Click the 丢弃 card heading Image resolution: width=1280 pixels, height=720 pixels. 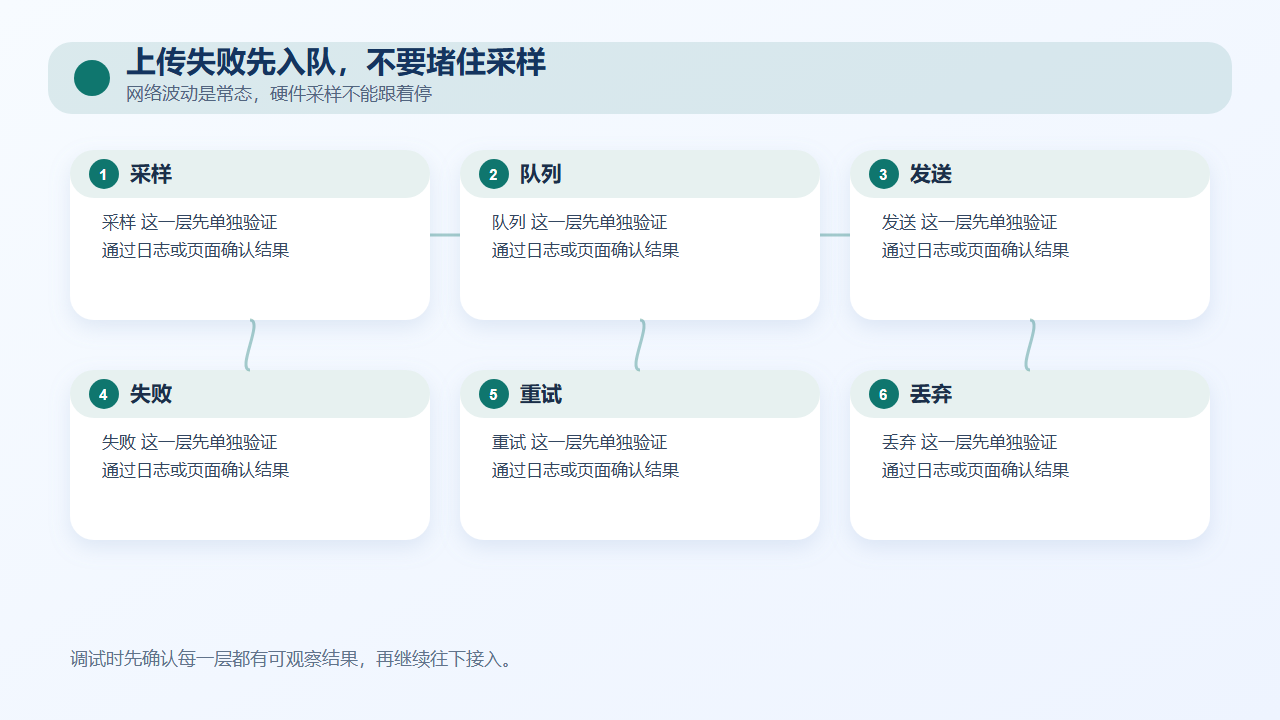pyautogui.click(x=931, y=395)
